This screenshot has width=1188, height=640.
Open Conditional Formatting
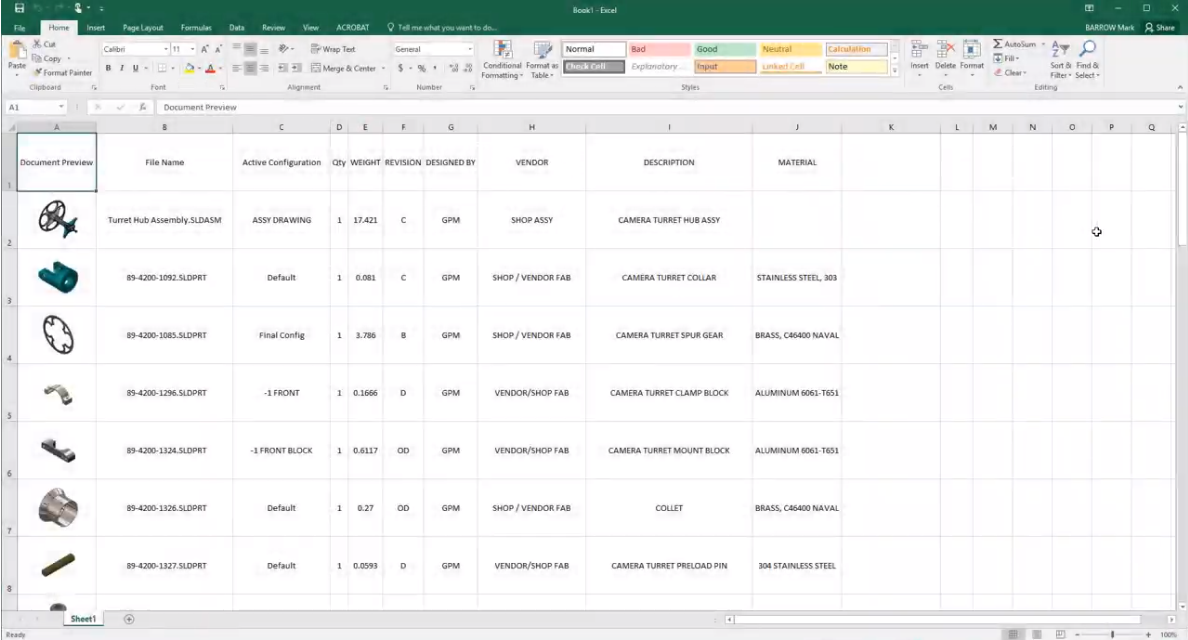click(x=502, y=59)
